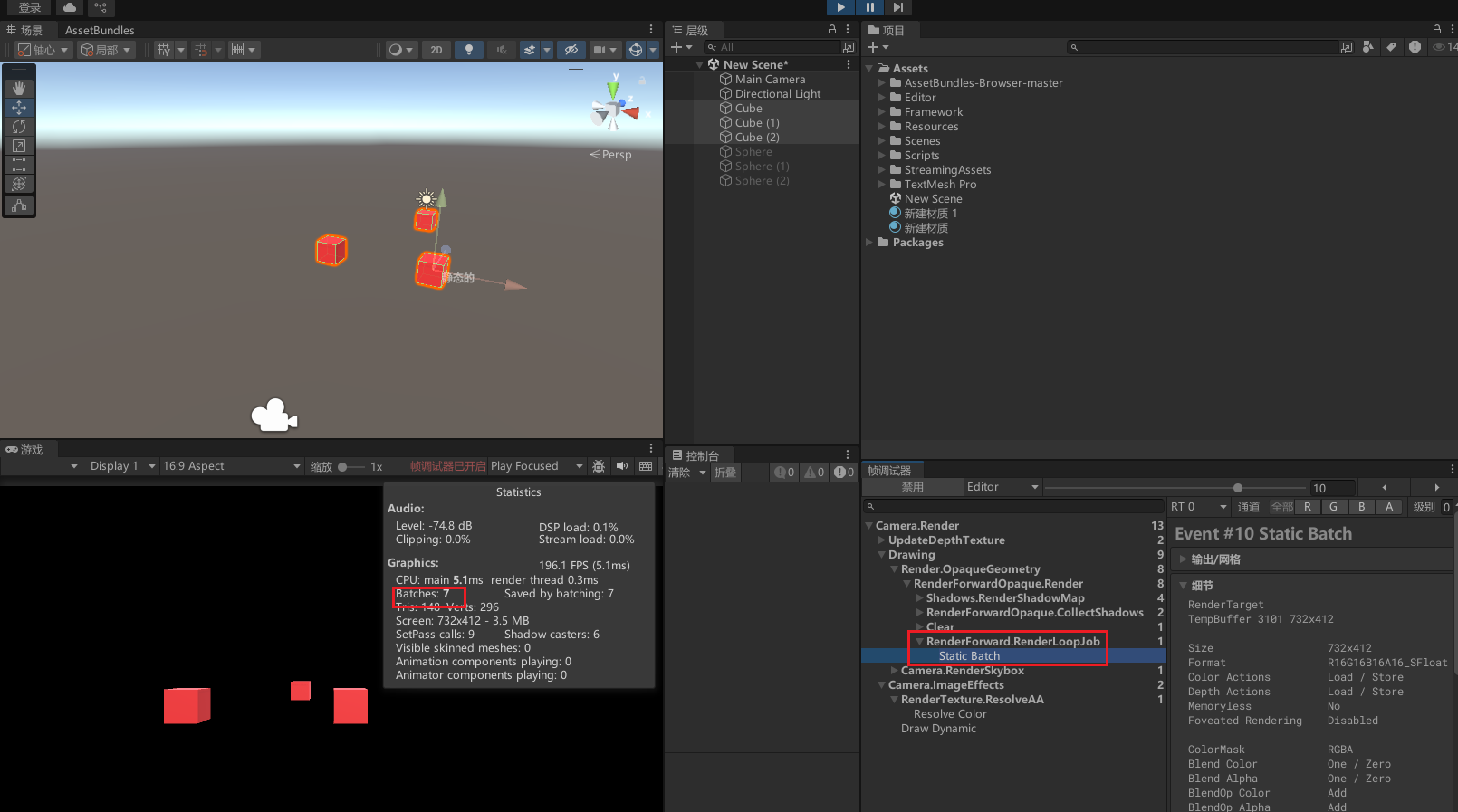The image size is (1458, 812).
Task: Click the bug icon in Game view toolbar
Action: click(599, 466)
